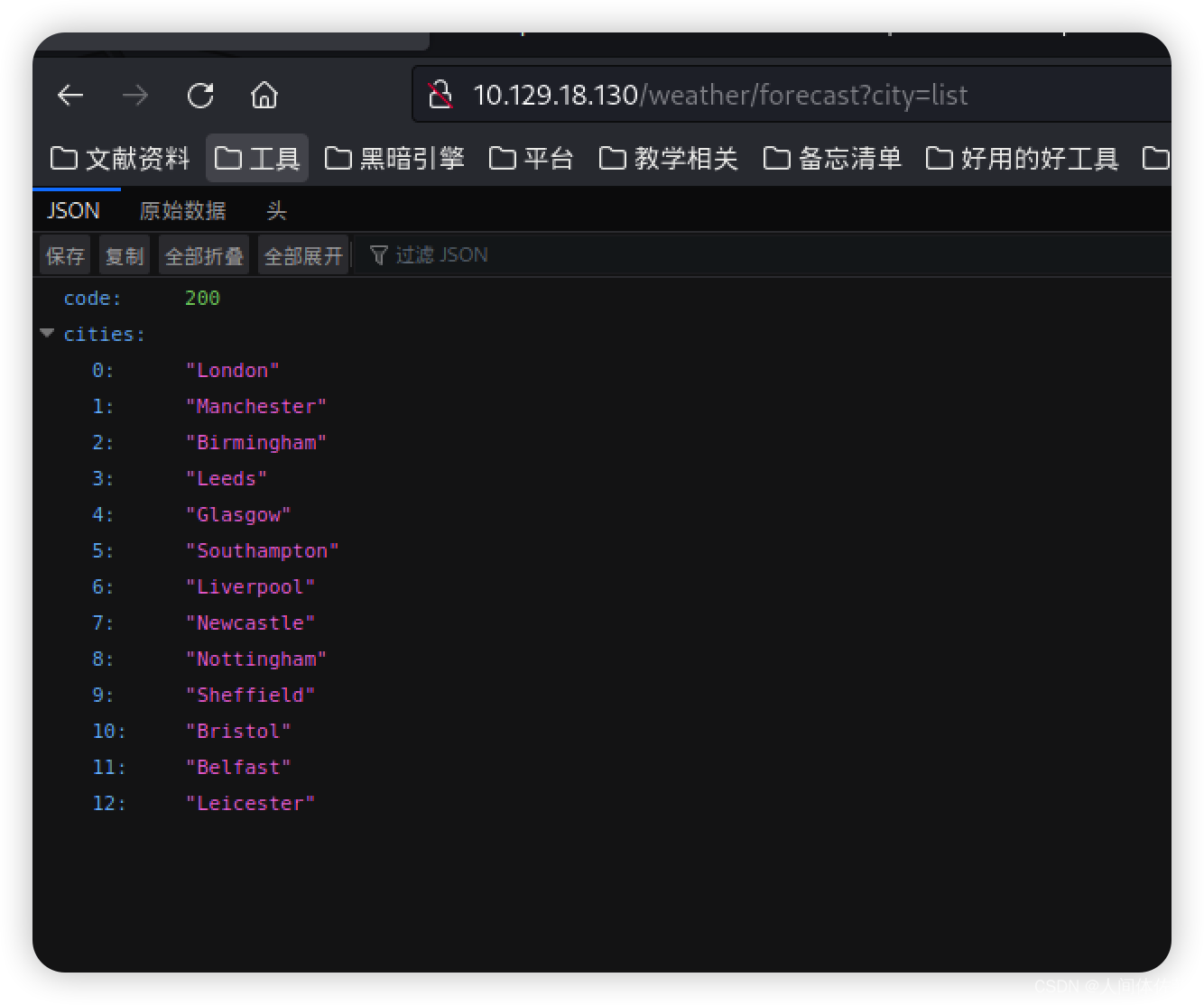Select the "Nottingham" value
The image size is (1204, 1005).
click(256, 659)
